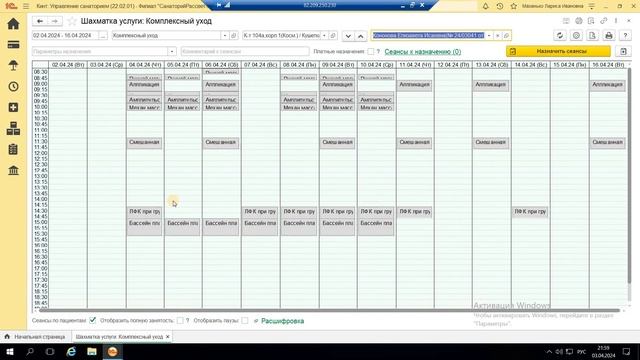Open Windows taskbar search
Image resolution: width=640 pixels, height=360 pixels.
tap(30, 351)
